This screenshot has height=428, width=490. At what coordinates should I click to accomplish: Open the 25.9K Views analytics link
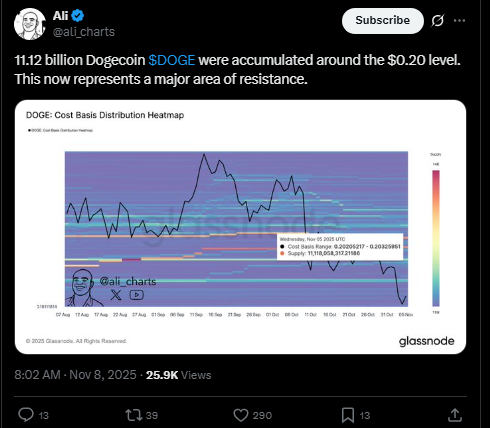point(178,375)
